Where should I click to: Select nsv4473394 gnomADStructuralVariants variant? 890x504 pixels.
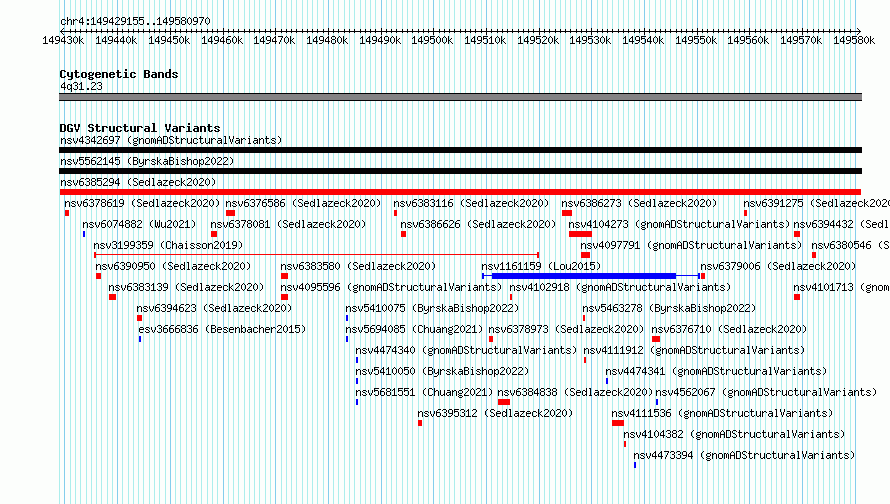click(x=744, y=455)
